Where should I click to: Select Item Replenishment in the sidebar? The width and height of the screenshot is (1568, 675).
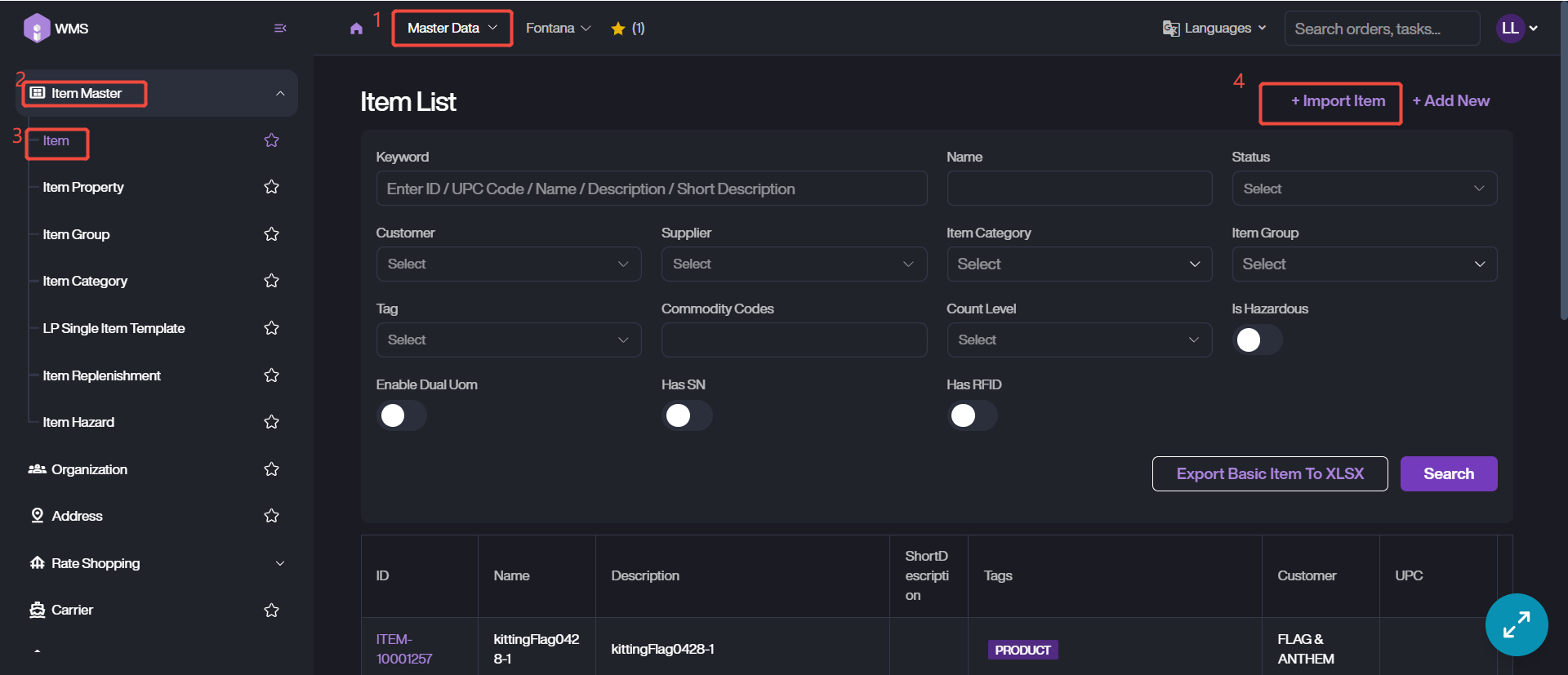(102, 375)
